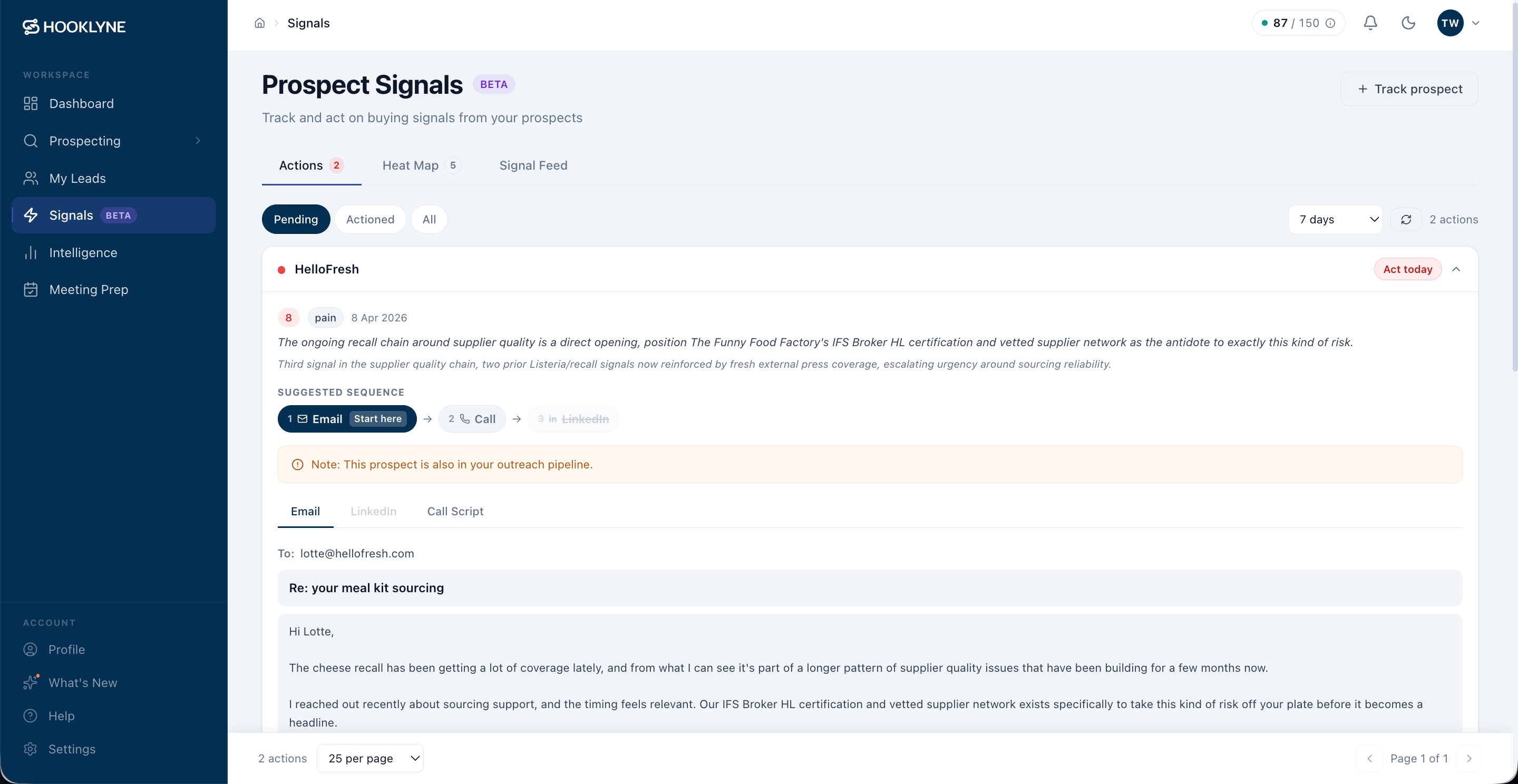Select the All signals filter
1518x784 pixels.
[429, 219]
